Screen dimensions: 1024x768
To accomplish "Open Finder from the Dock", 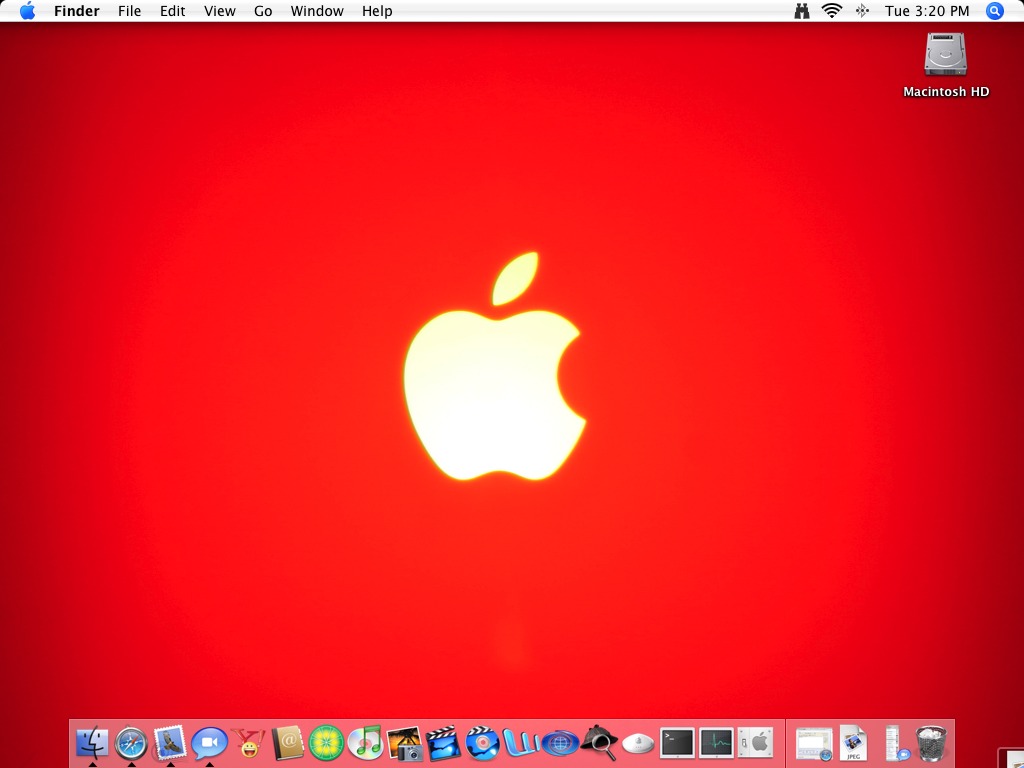I will point(92,743).
